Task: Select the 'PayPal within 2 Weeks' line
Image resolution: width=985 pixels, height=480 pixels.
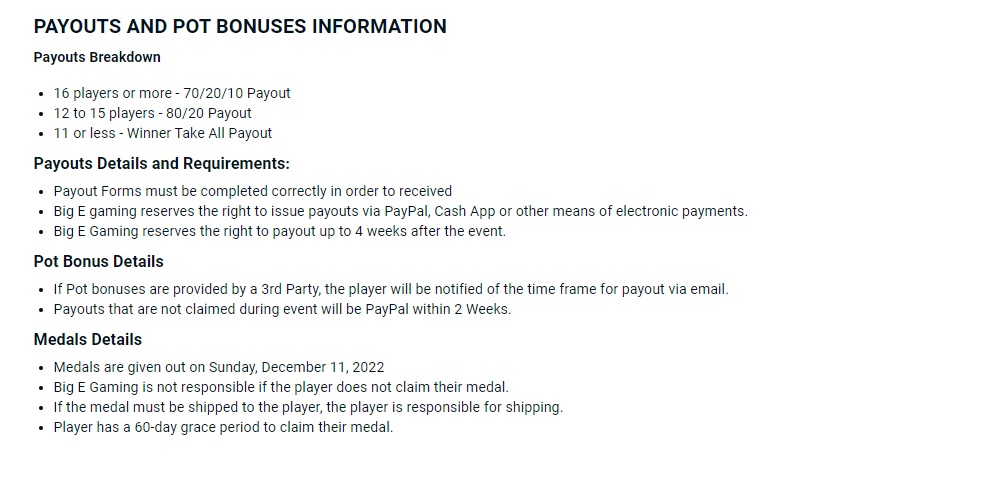Action: [x=282, y=309]
